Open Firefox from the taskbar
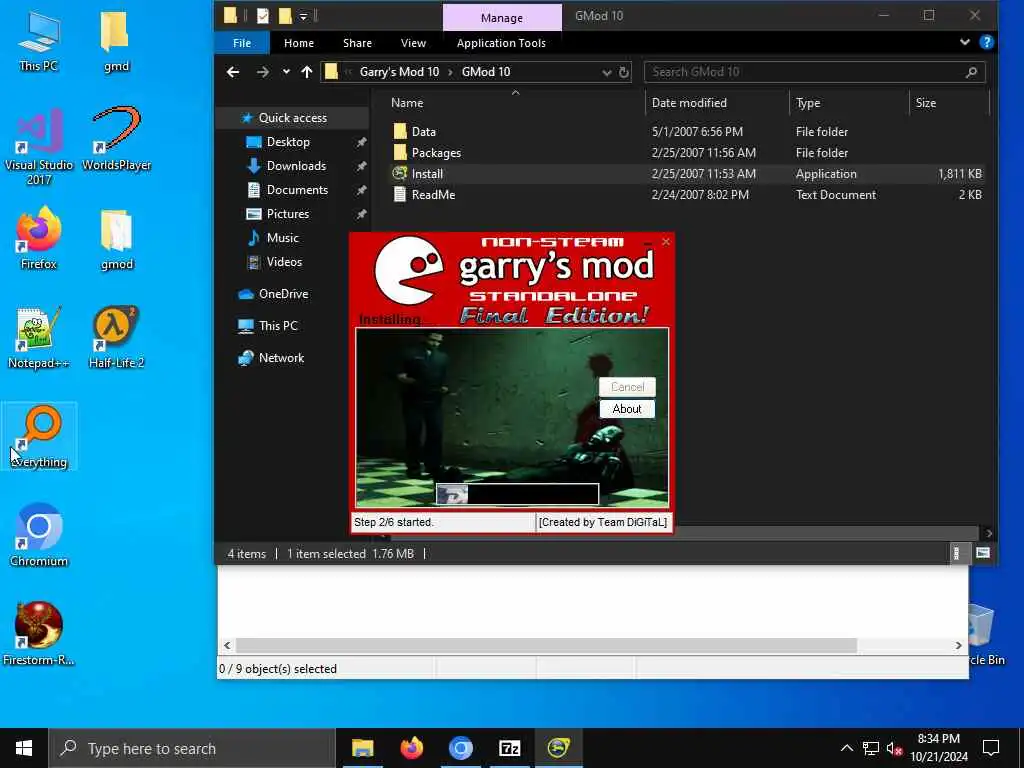1024x768 pixels. (x=411, y=748)
